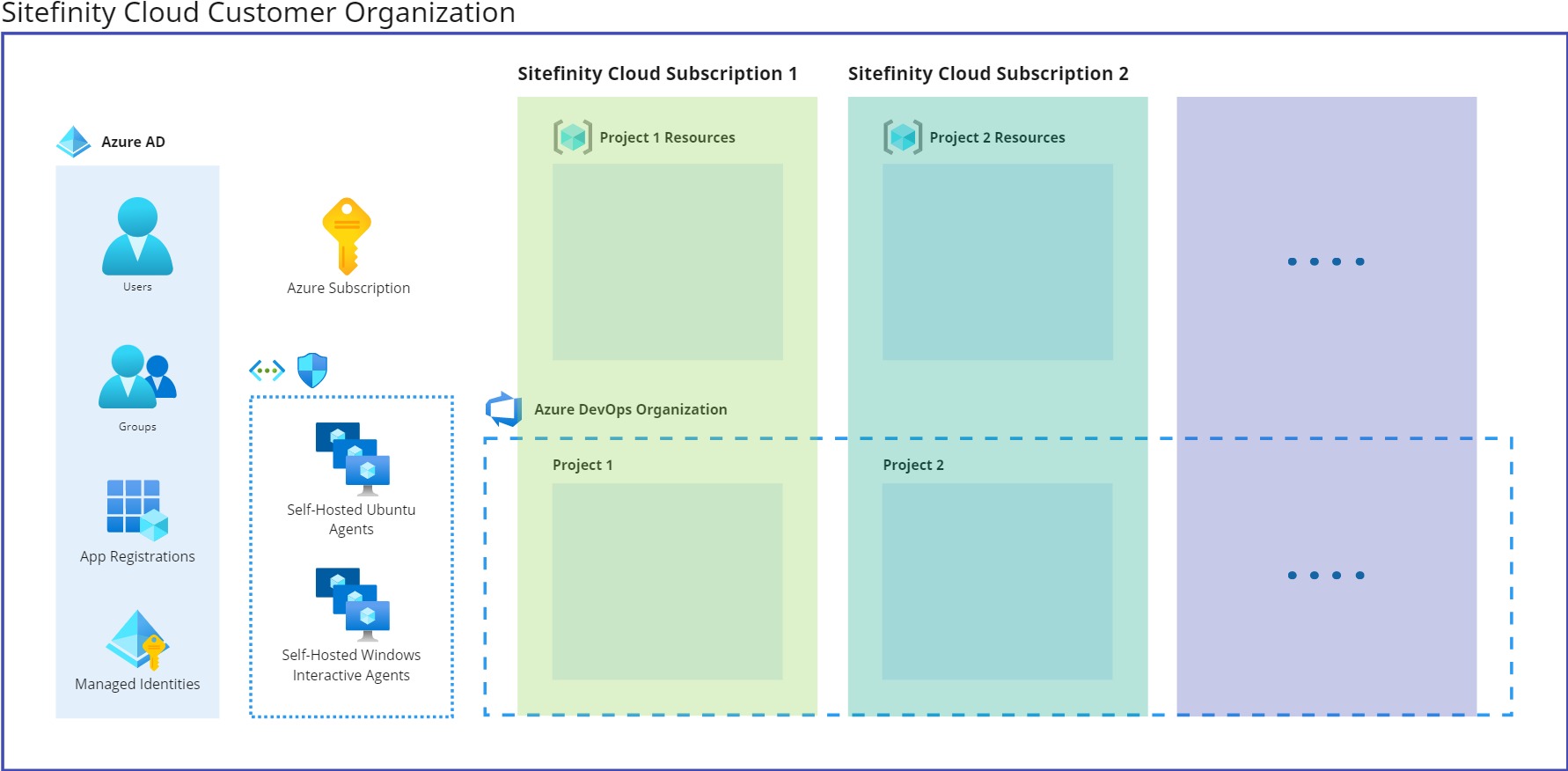Click the virtual network arrows icon
The width and height of the screenshot is (1568, 771).
267,371
